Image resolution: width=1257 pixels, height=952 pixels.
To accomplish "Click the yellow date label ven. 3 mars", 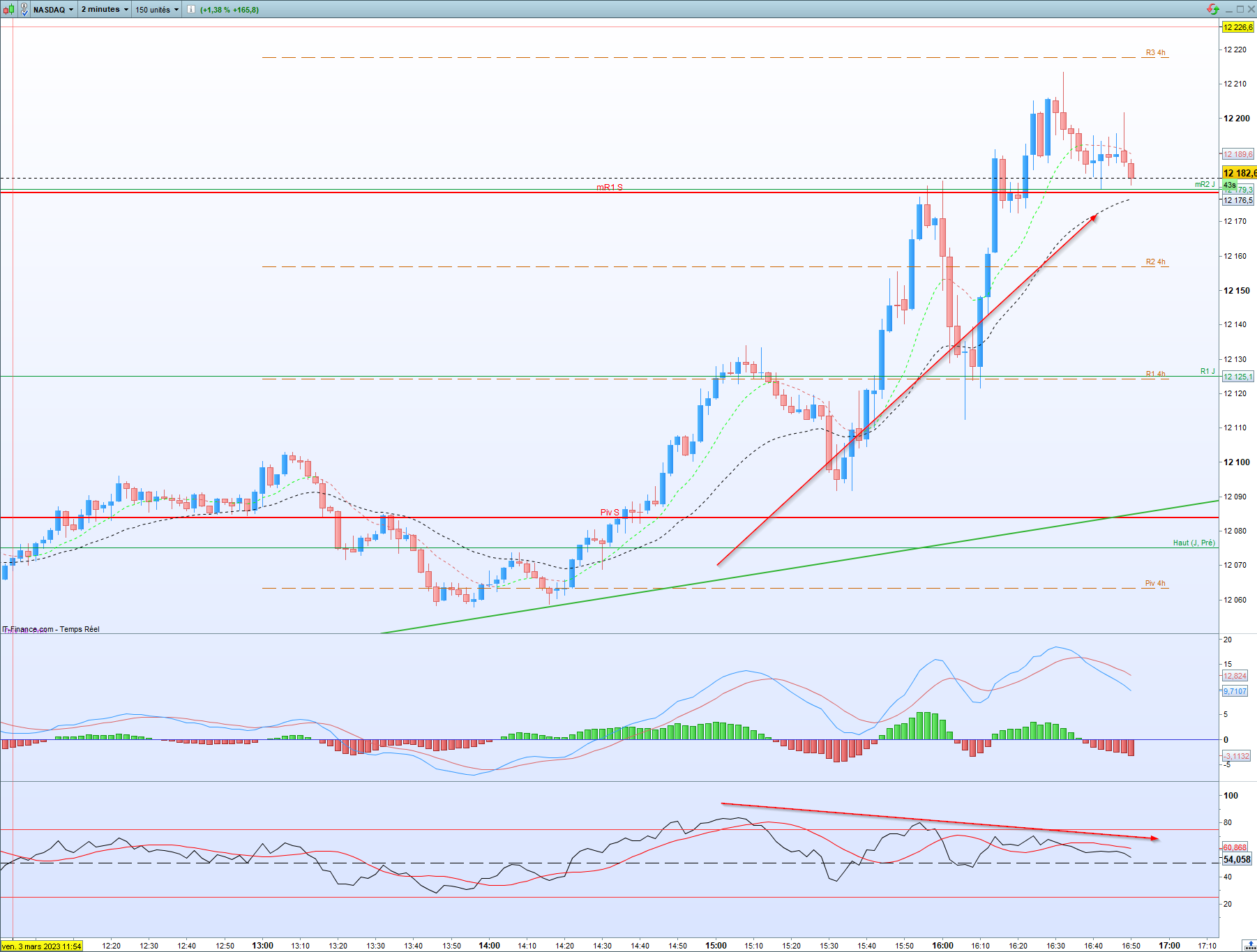I will pos(42,946).
